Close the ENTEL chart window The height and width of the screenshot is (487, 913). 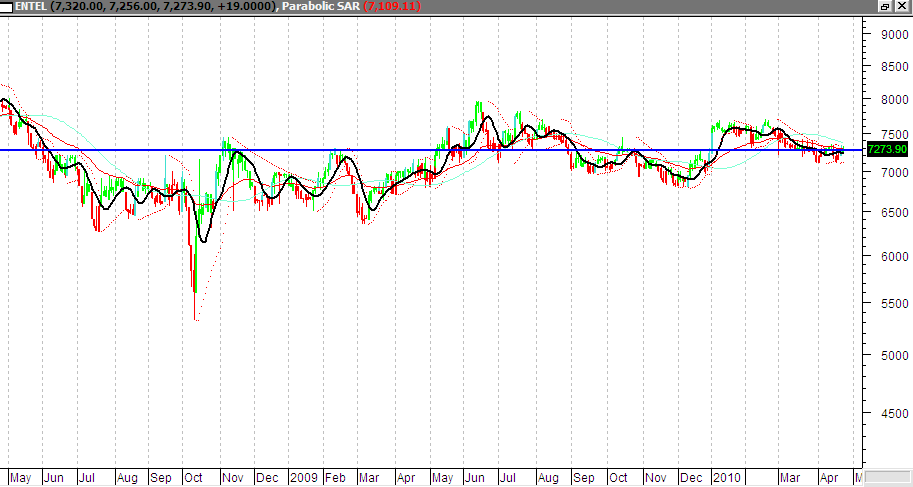902,6
